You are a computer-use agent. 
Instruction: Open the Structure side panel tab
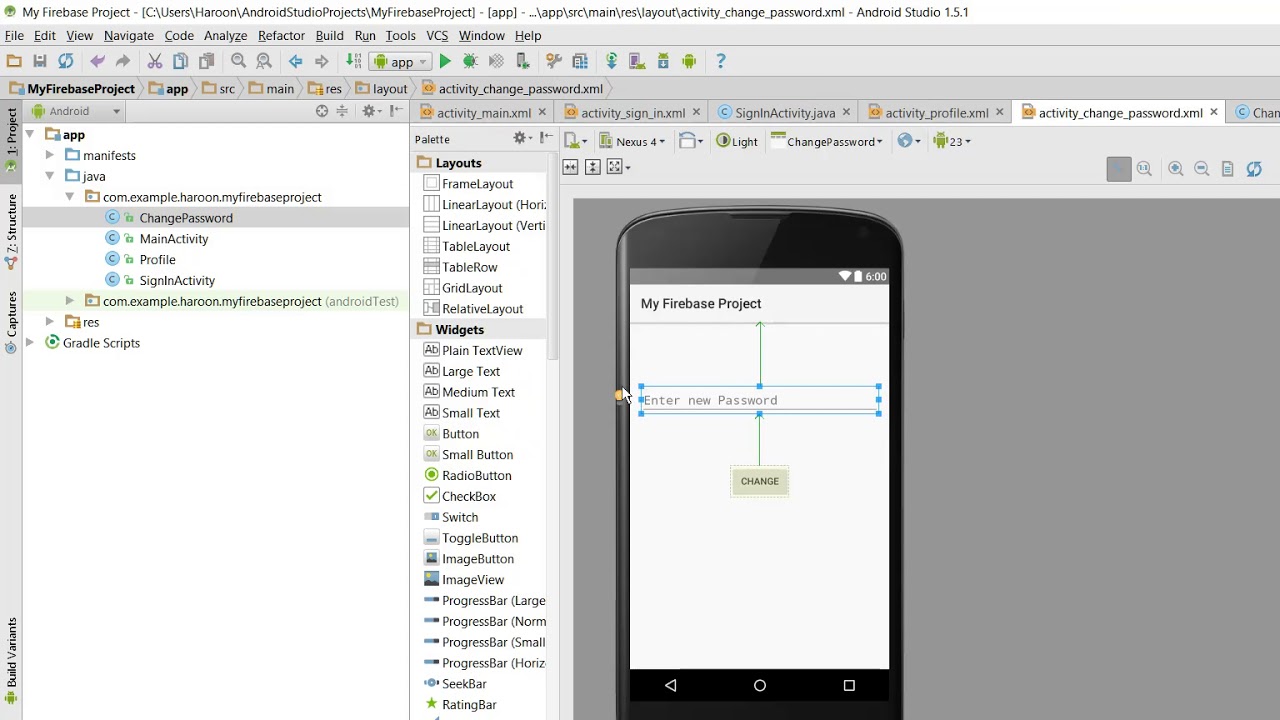11,232
